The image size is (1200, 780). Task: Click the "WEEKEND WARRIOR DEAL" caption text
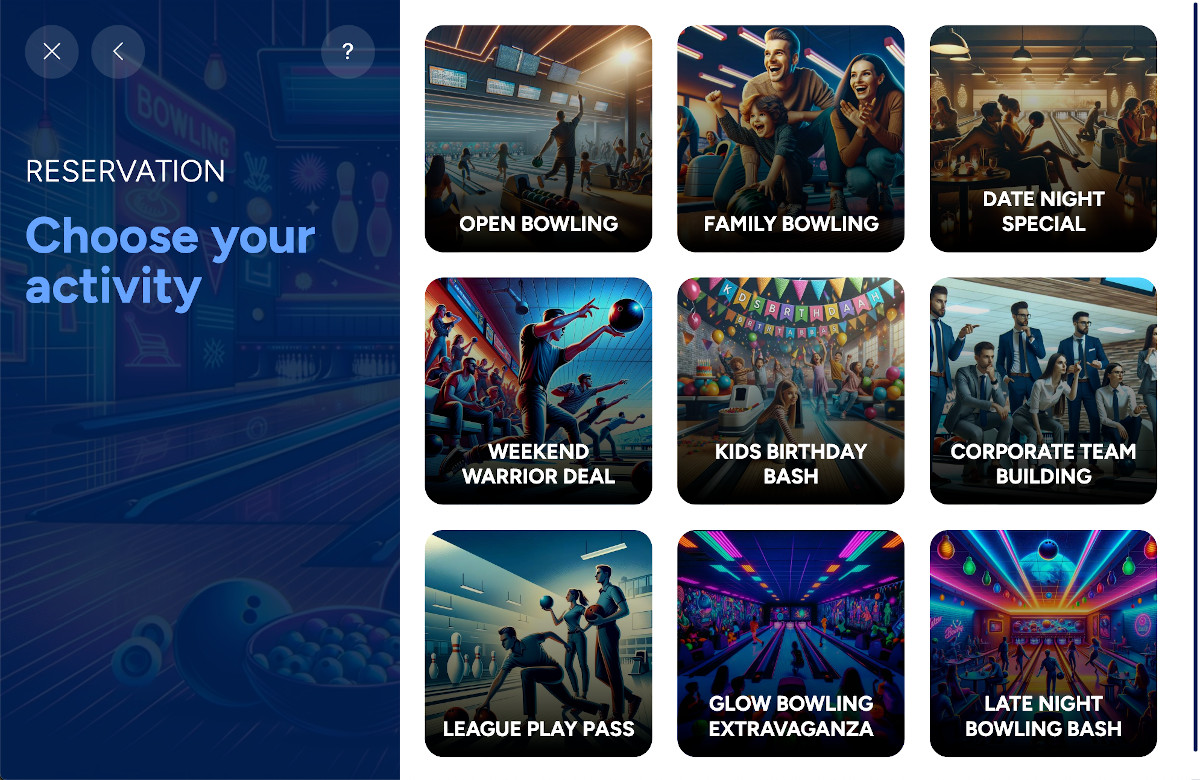point(538,463)
